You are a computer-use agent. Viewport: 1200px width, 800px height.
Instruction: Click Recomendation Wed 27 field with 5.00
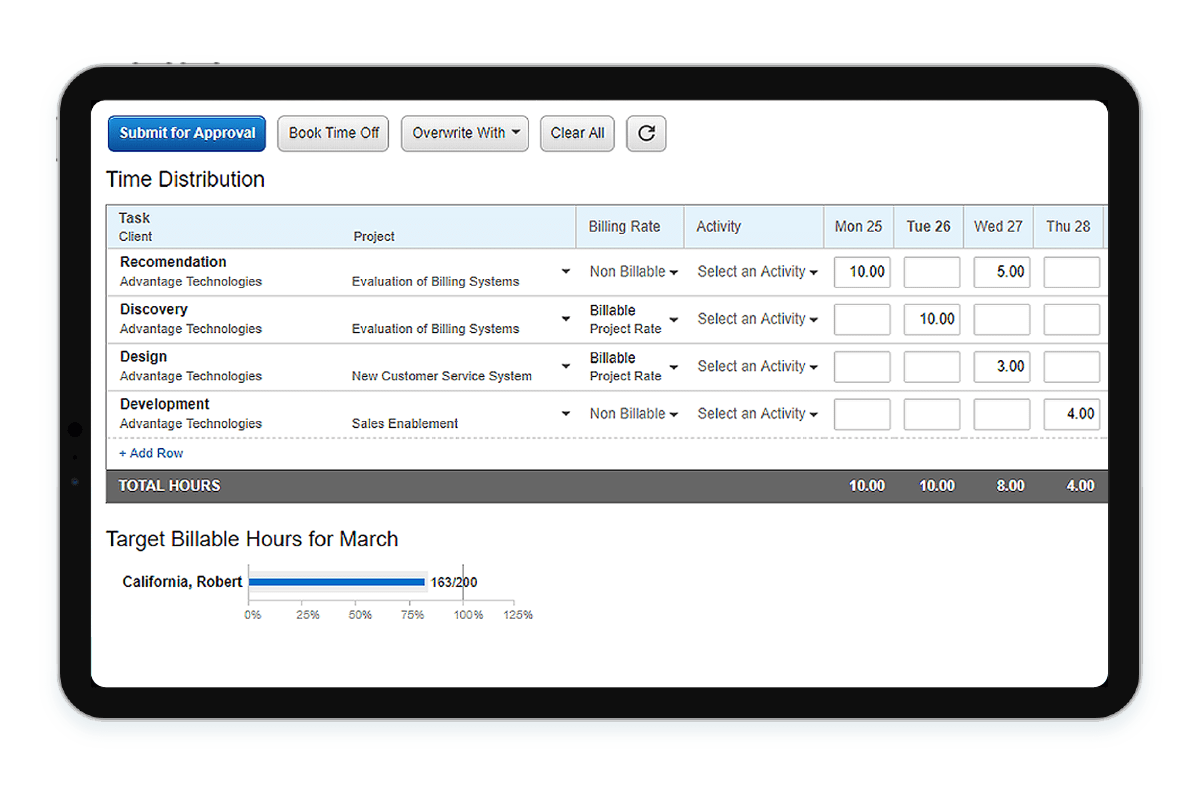[1002, 272]
